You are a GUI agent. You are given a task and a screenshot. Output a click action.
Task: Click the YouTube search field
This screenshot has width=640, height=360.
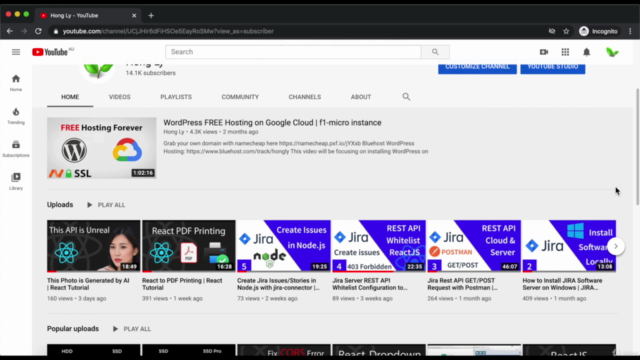[293, 52]
